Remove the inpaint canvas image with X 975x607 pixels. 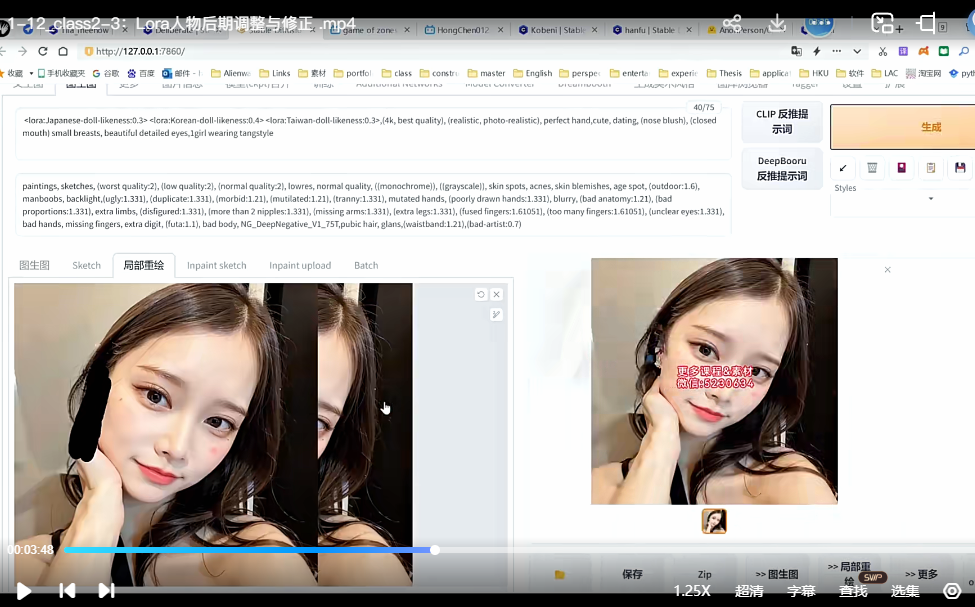[496, 294]
